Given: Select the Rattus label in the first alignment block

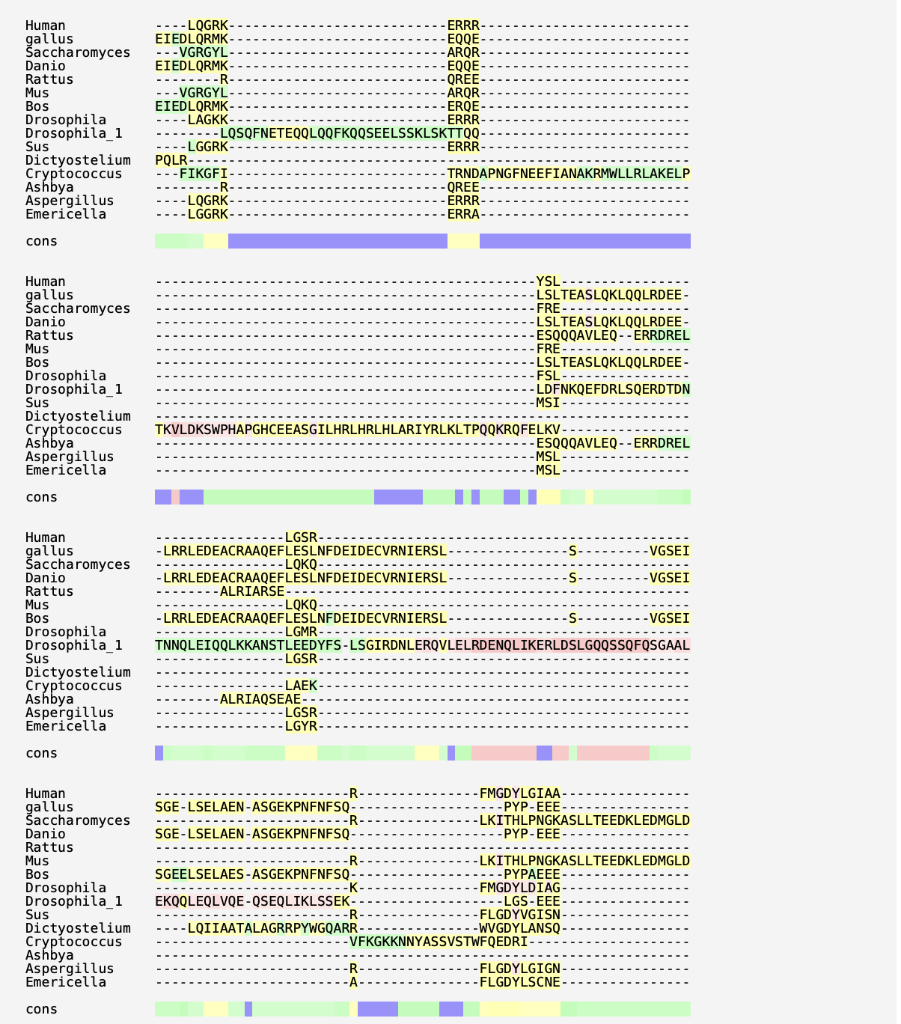Looking at the screenshot, I should tap(47, 79).
